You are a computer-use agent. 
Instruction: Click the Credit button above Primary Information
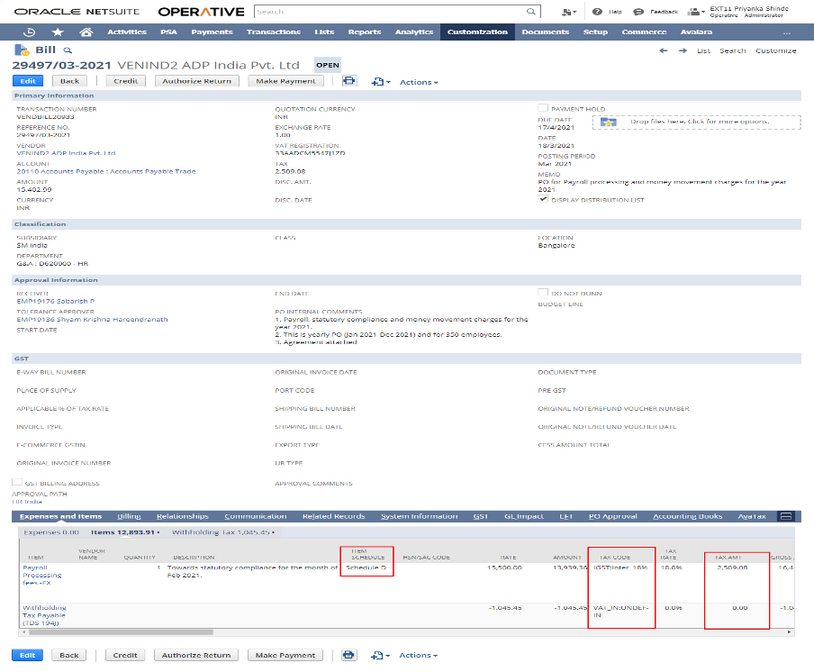[x=126, y=81]
